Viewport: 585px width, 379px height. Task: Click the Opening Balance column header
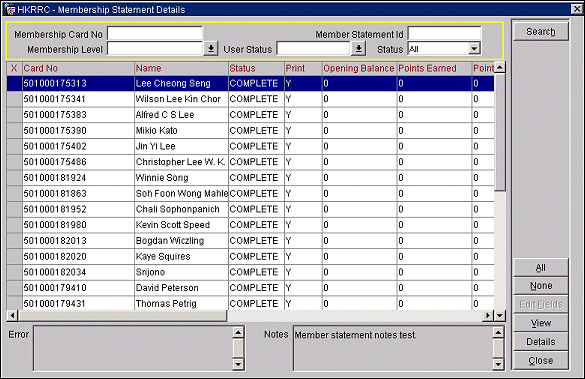pos(359,68)
